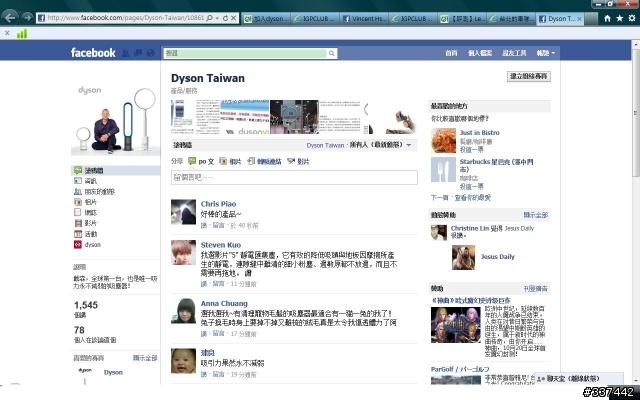Screen dimensions: 640x400
Task: Stop loading with the address bar X icon
Action: [233, 18]
